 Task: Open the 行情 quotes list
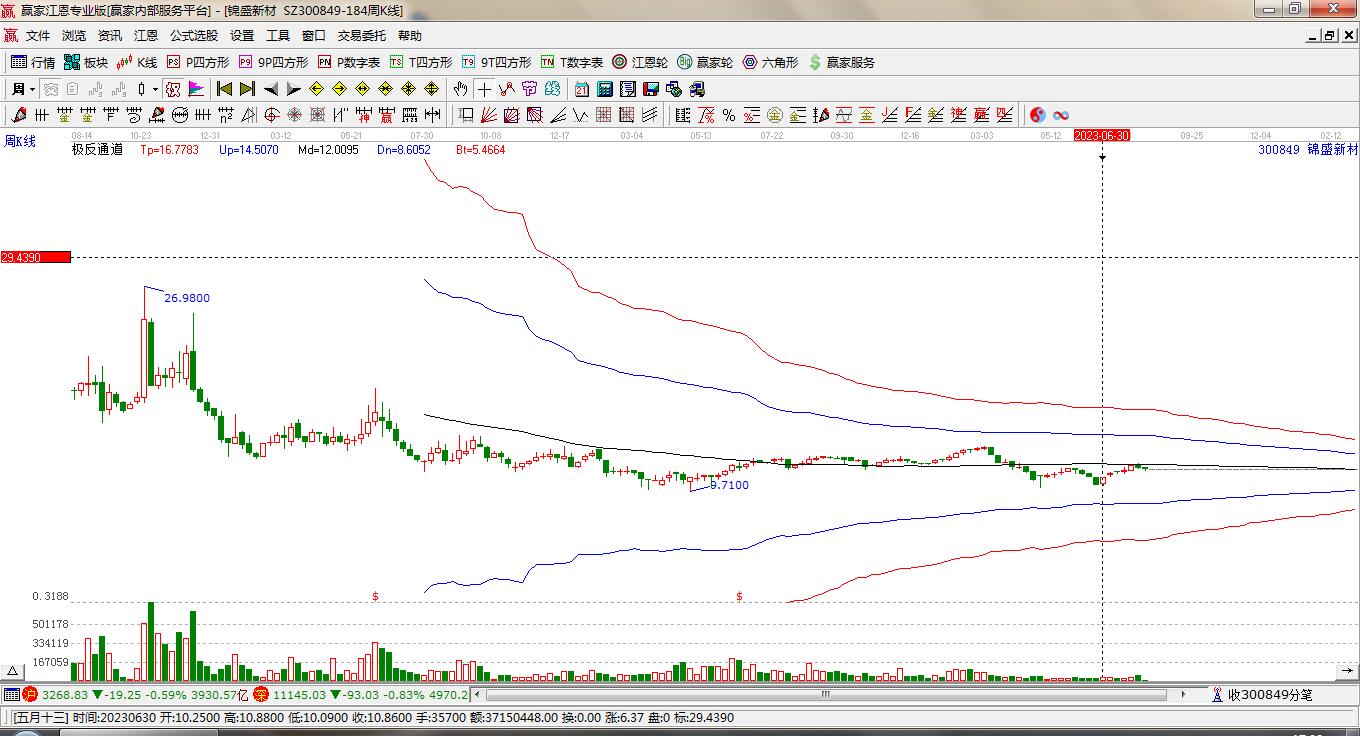[32, 62]
